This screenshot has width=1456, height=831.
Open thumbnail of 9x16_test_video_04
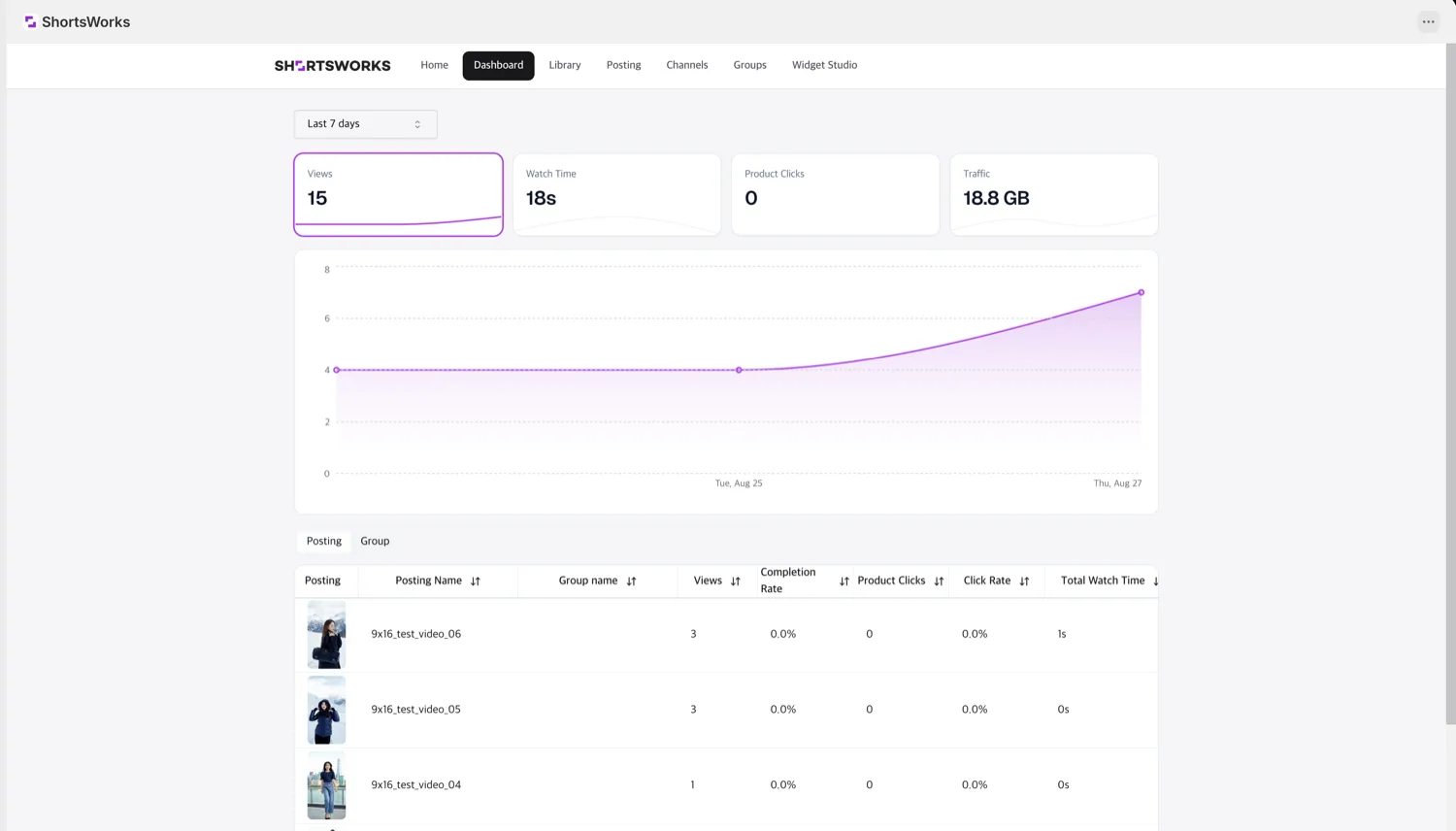coord(326,785)
